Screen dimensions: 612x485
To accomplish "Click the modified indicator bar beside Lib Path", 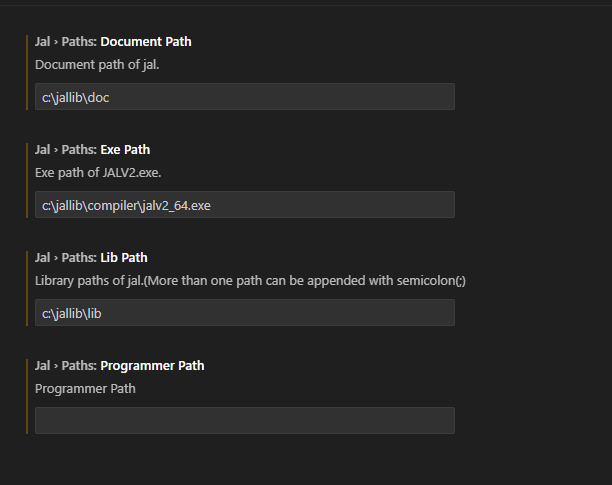I will (x=27, y=289).
